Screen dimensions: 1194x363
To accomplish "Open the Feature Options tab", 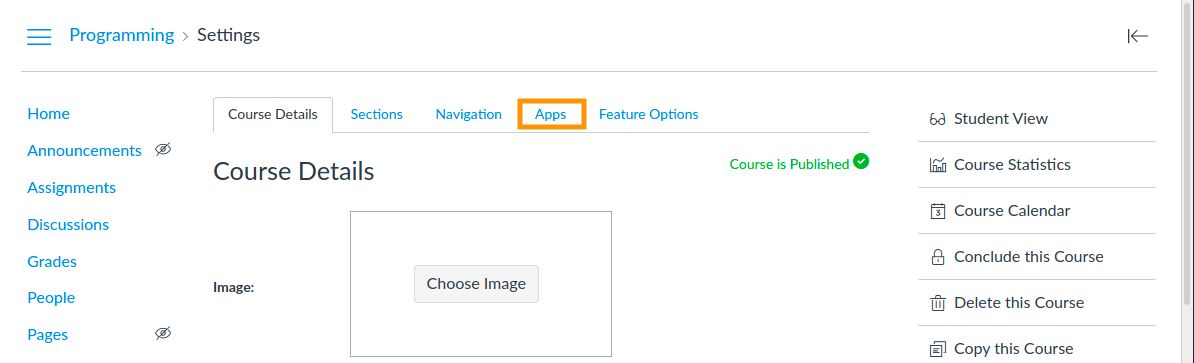I will [x=649, y=114].
